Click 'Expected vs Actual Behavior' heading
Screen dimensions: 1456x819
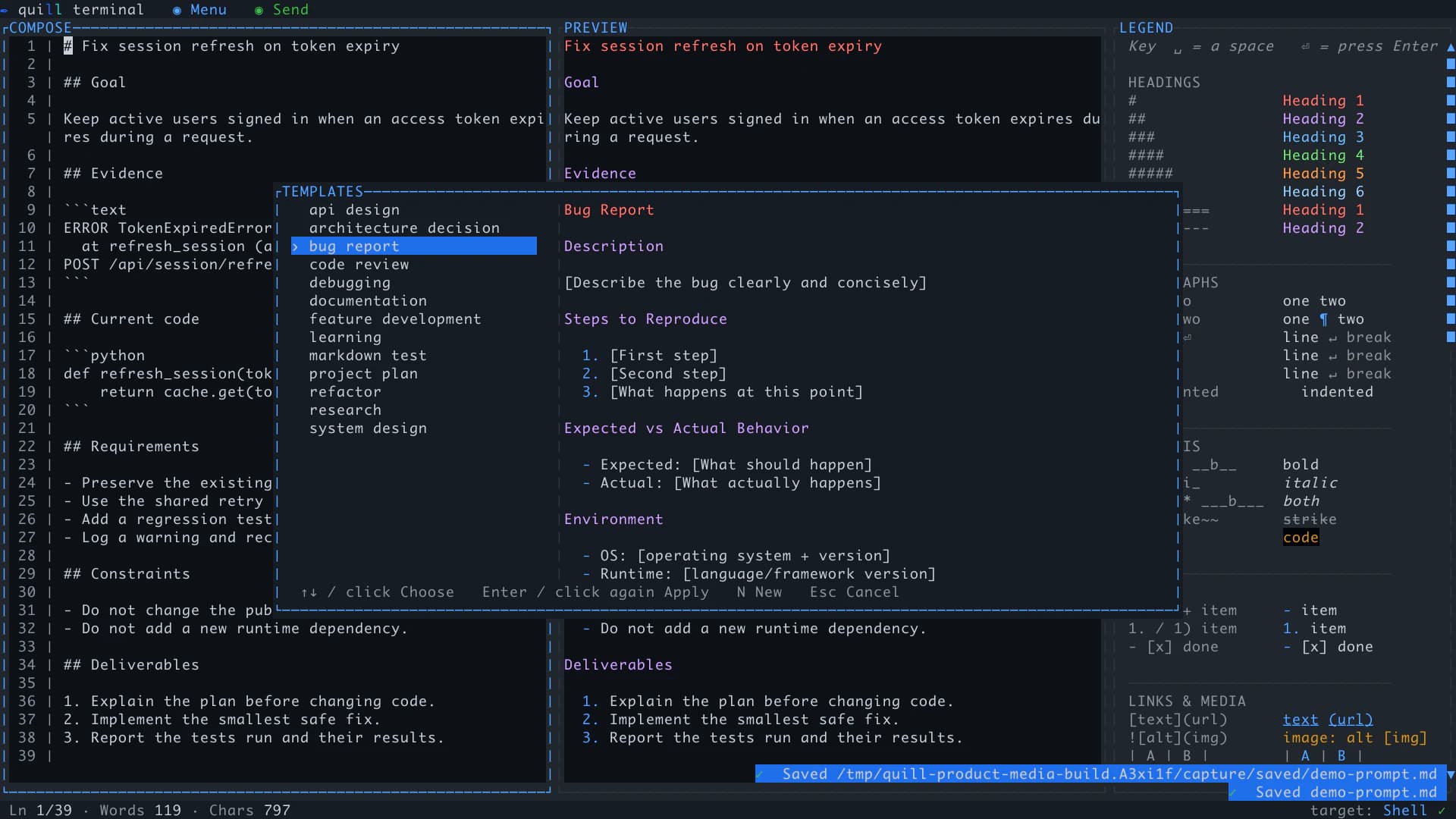(x=686, y=428)
